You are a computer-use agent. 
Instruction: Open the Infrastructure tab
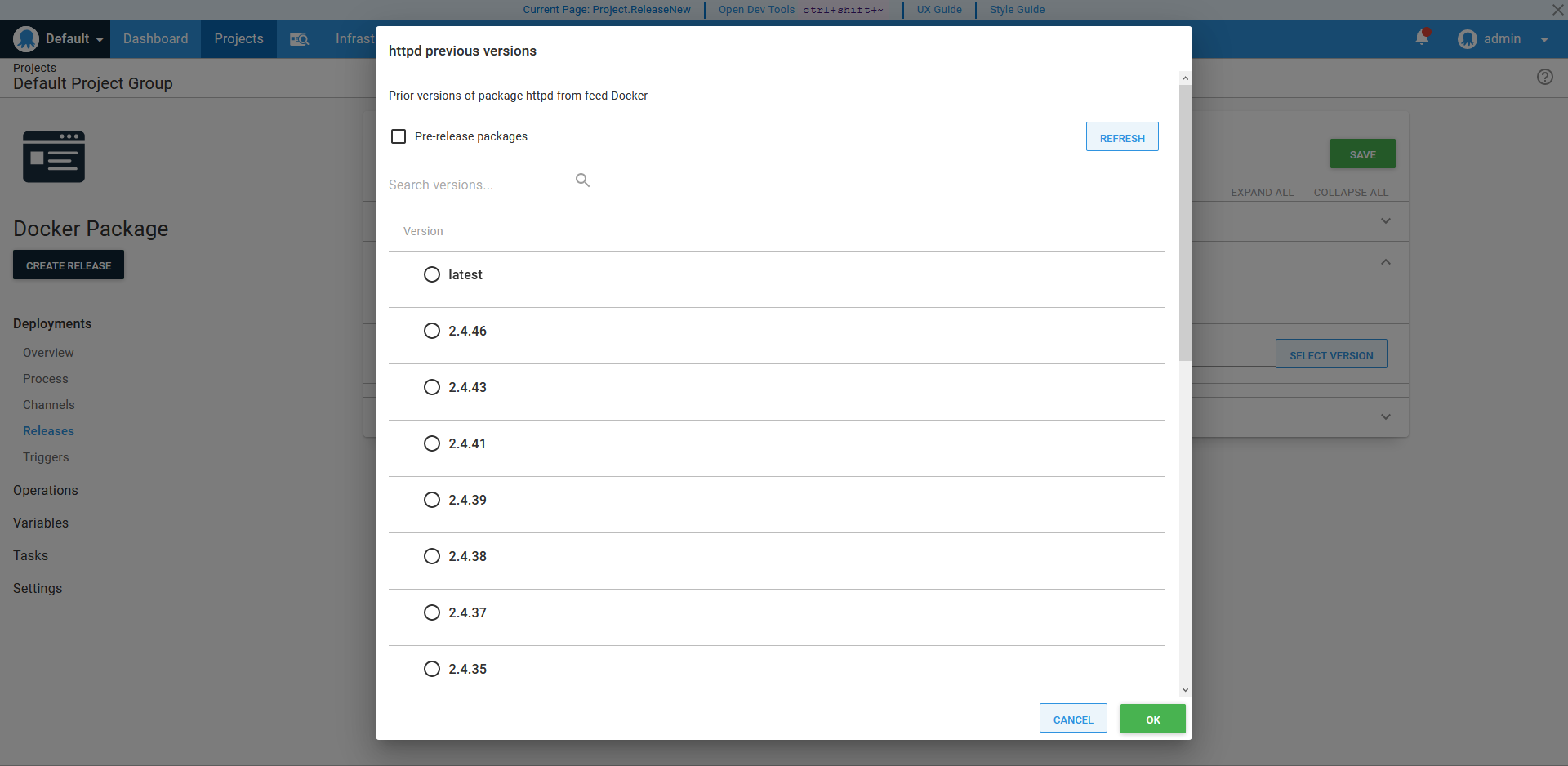pos(355,39)
